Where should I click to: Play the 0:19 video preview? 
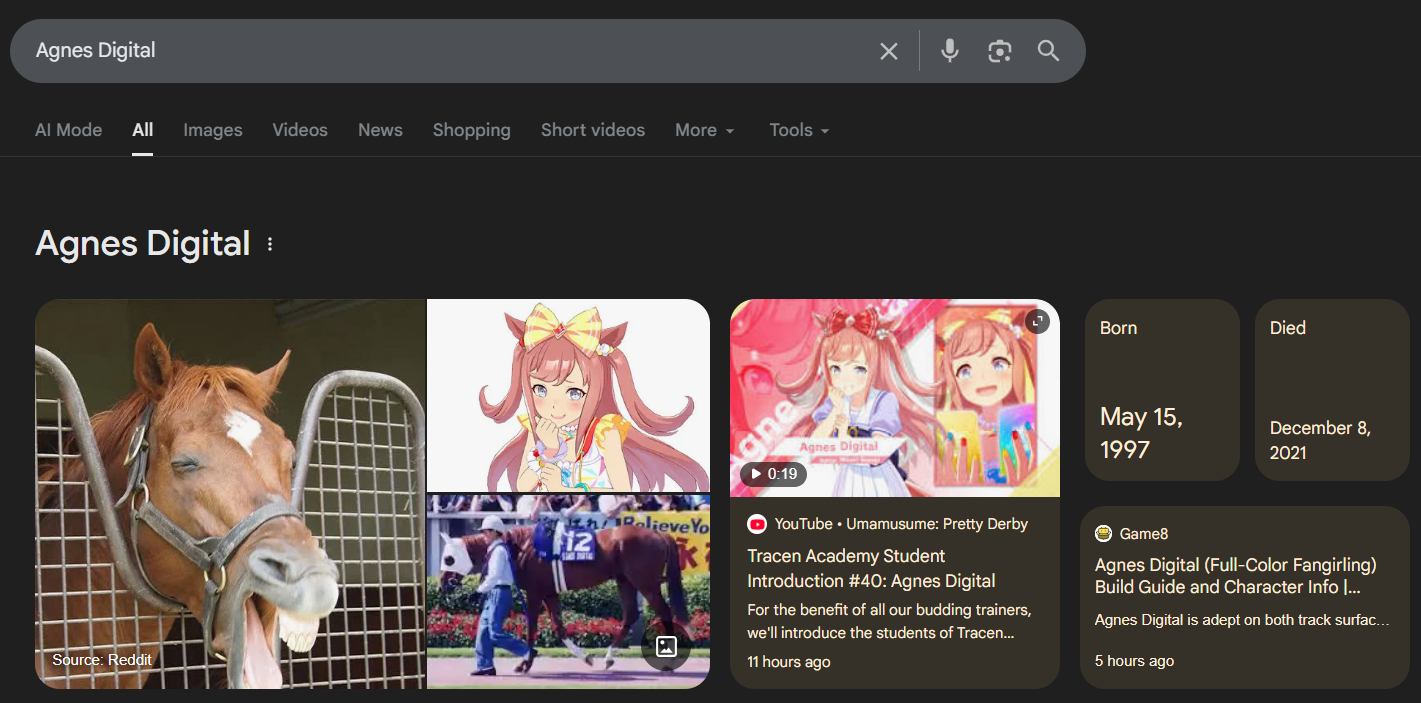774,474
